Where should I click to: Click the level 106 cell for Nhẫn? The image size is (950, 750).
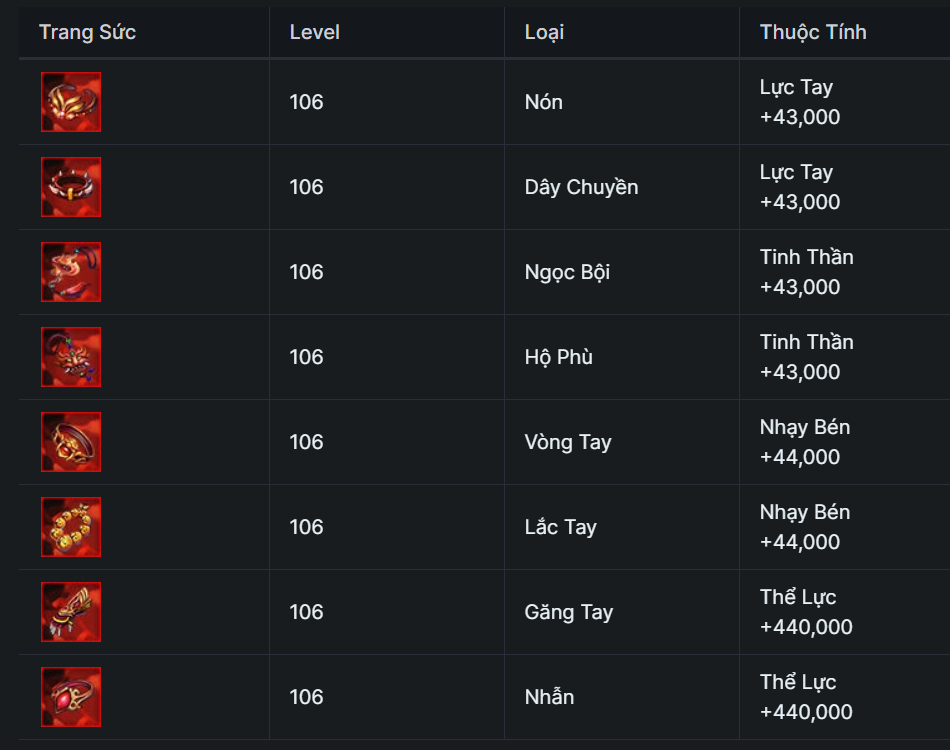point(306,697)
